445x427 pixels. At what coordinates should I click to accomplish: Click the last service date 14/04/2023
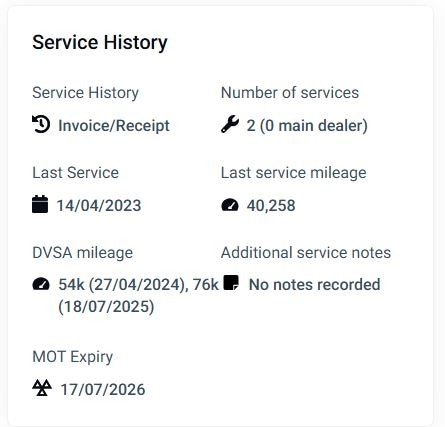(x=99, y=205)
